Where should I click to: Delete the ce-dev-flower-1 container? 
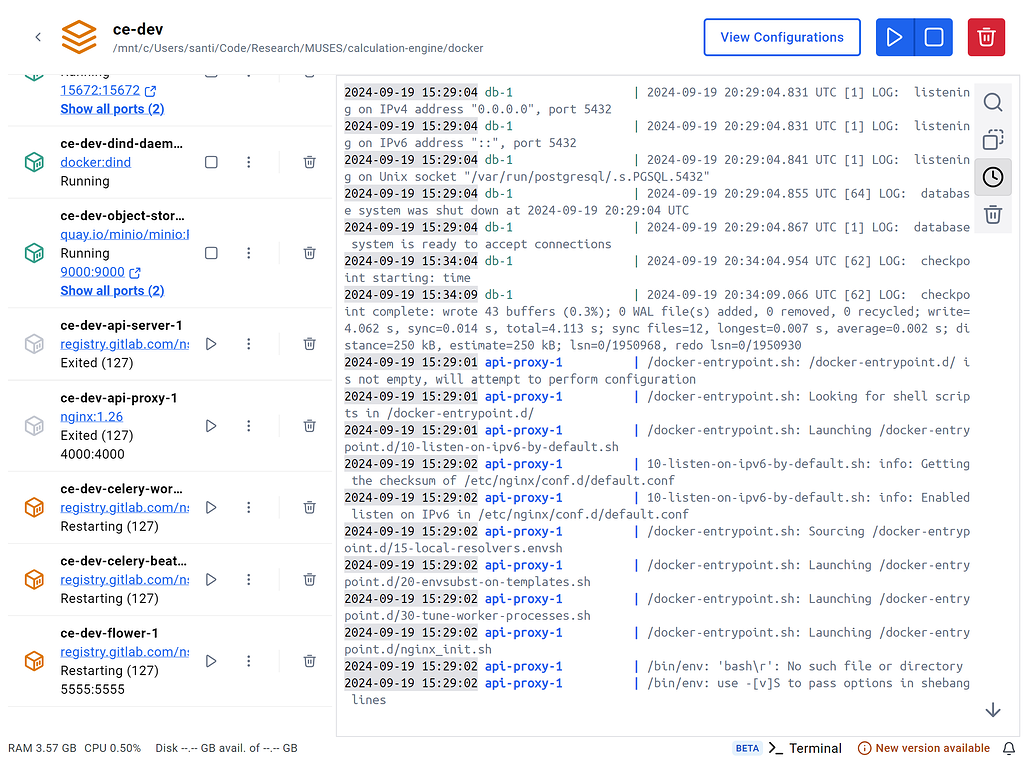coord(310,661)
